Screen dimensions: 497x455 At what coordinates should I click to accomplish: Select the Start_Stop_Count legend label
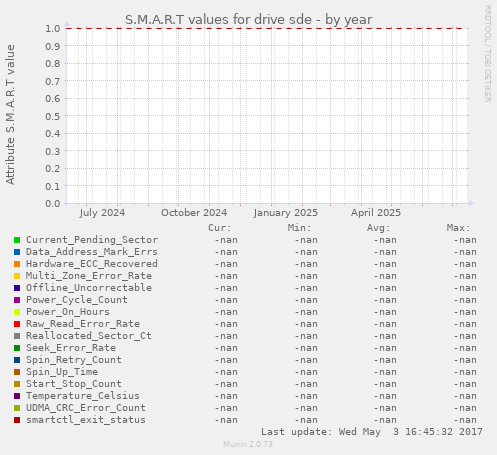point(74,384)
